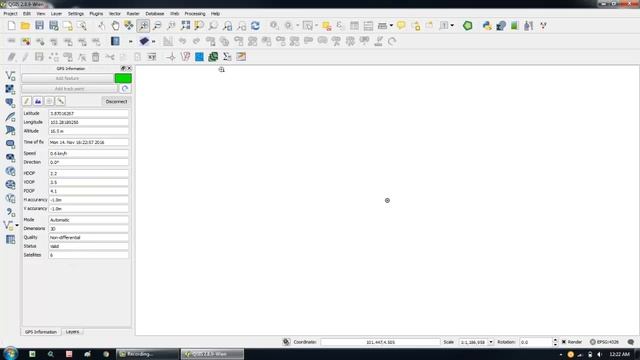Click the green globe icon on the third toolbar row
The height and width of the screenshot is (360, 640).
pos(213,57)
